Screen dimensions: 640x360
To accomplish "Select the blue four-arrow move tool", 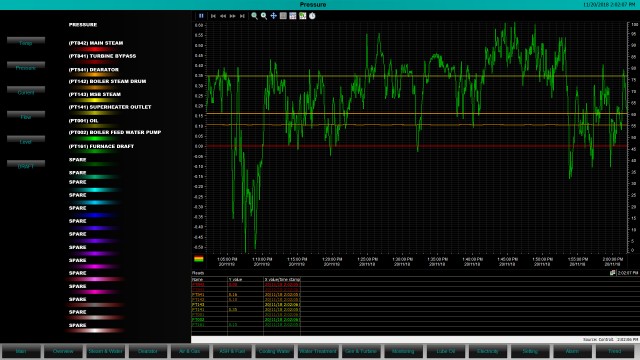I will (x=273, y=16).
